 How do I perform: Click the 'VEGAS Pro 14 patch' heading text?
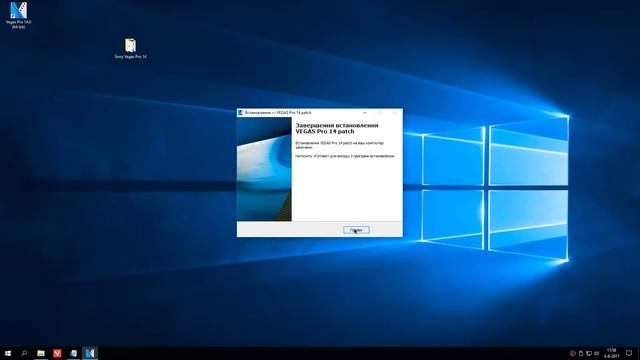pyautogui.click(x=325, y=132)
